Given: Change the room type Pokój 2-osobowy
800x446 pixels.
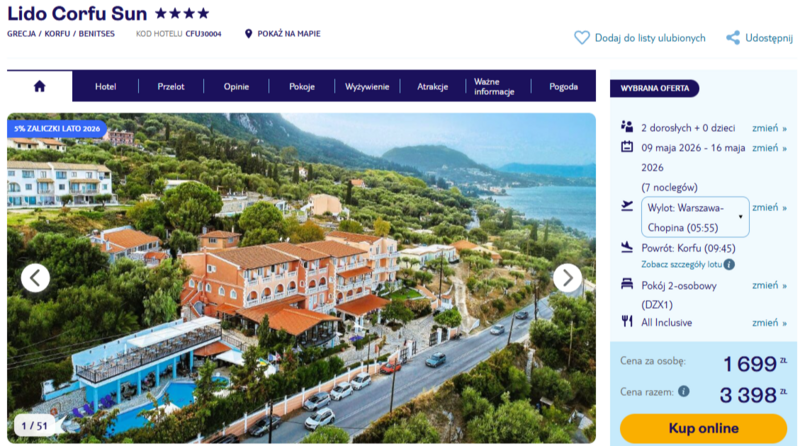Looking at the screenshot, I should 769,285.
